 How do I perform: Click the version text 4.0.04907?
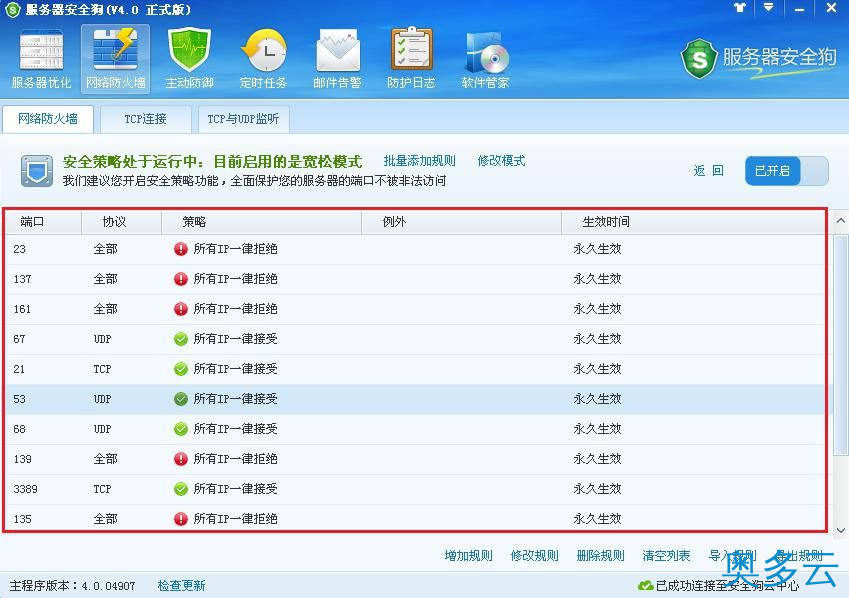click(108, 586)
